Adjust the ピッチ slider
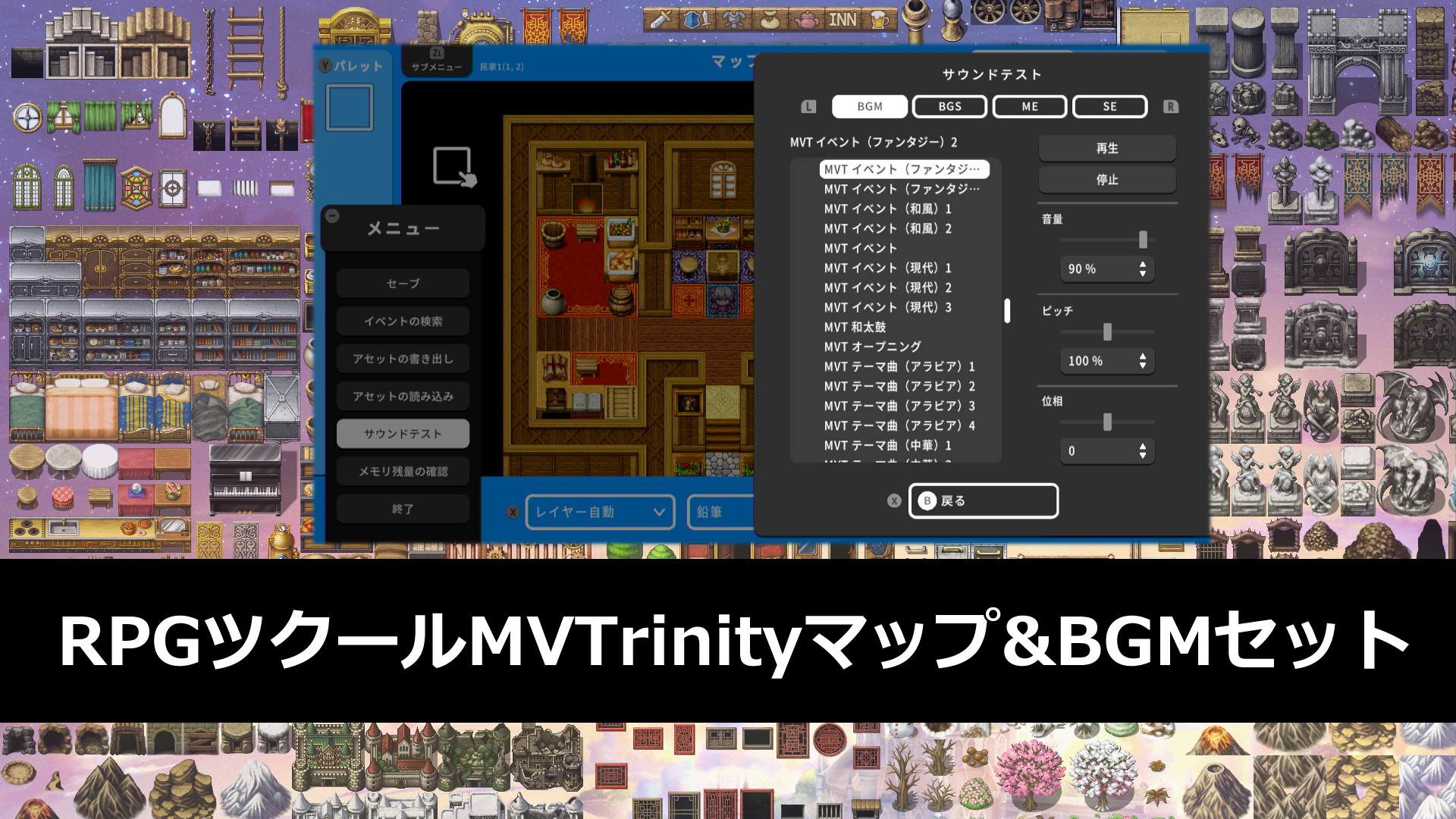1456x819 pixels. 1106,331
